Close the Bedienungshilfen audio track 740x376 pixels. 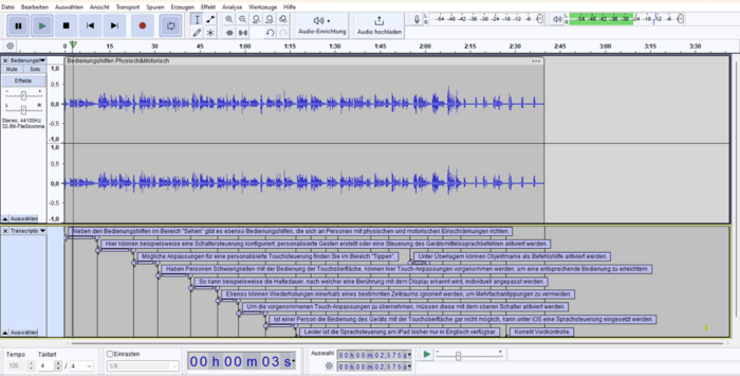pos(5,60)
